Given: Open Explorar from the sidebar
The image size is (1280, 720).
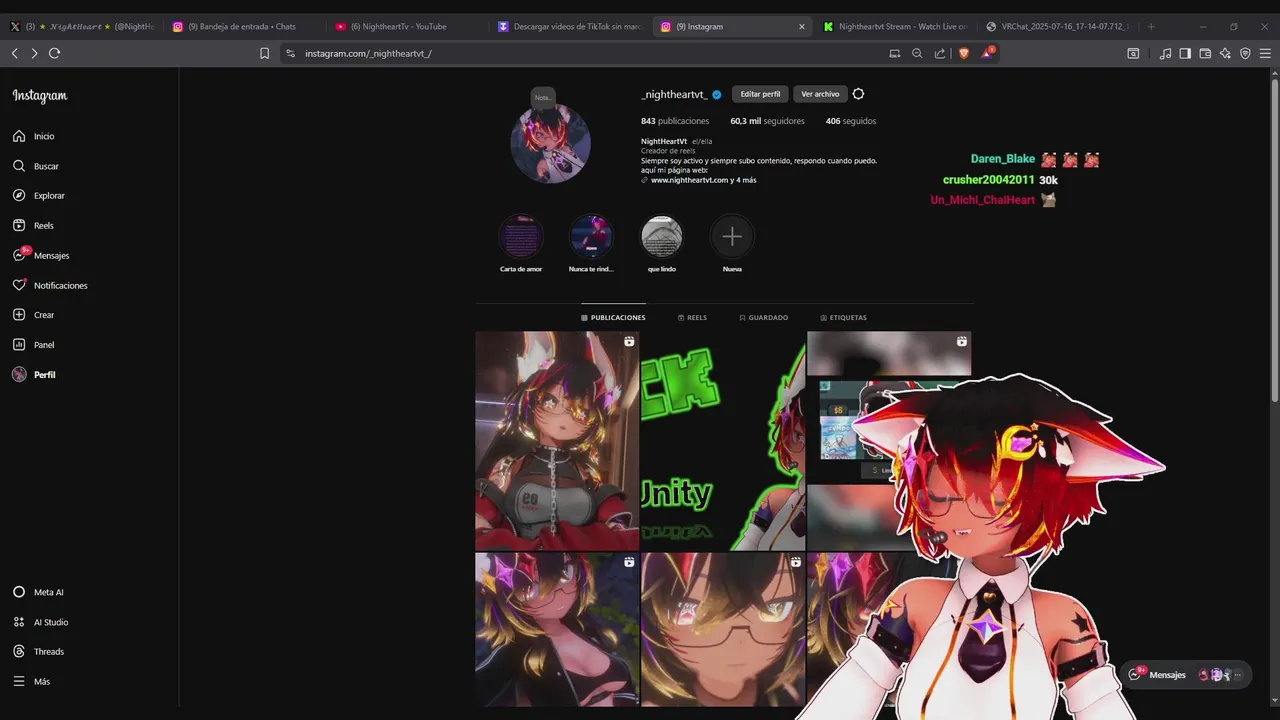Looking at the screenshot, I should click(38, 196).
